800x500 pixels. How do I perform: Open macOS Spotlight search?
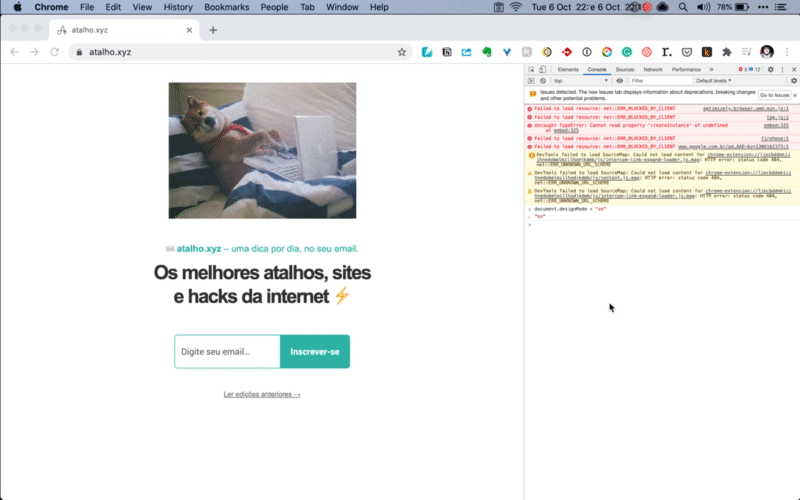[683, 7]
